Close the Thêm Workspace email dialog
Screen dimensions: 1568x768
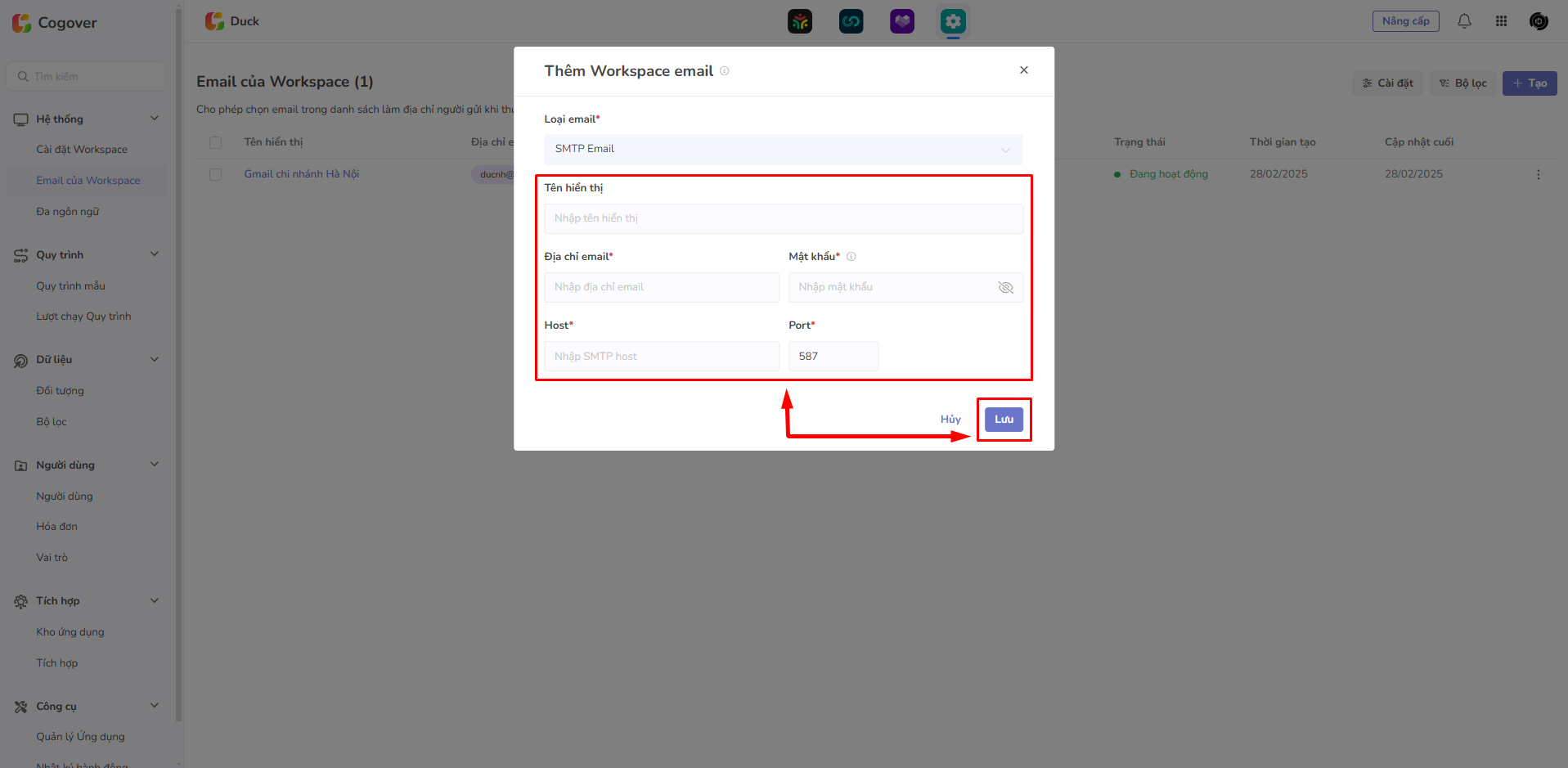1023,70
